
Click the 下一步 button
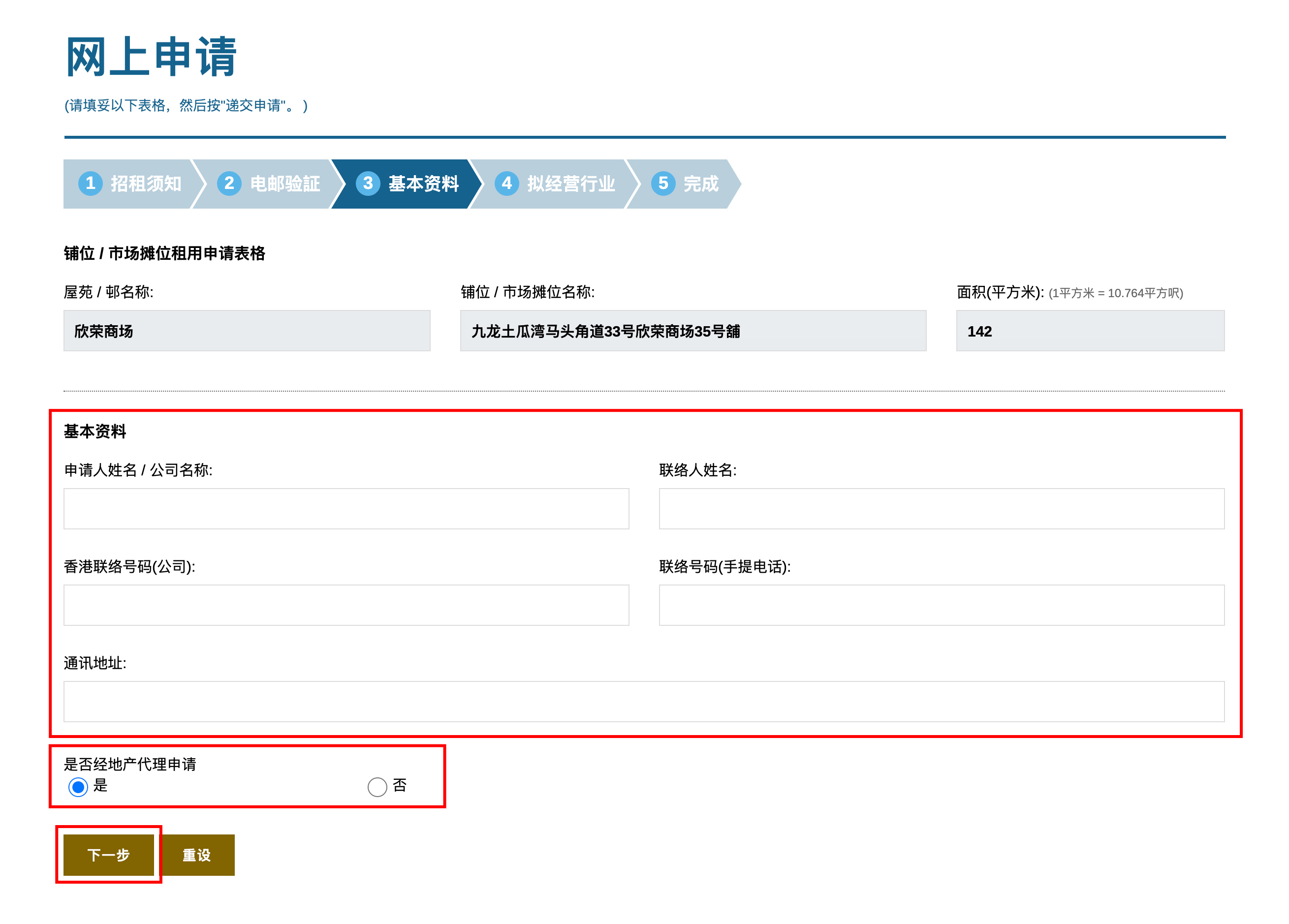point(109,855)
